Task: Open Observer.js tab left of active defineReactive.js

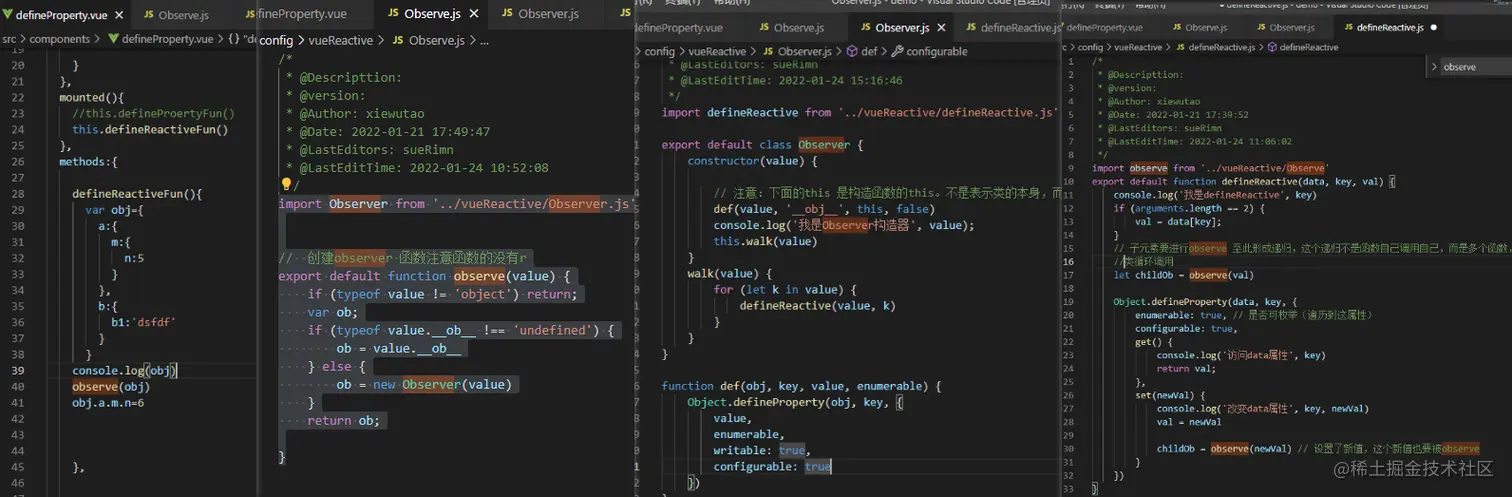Action: (x=1292, y=27)
